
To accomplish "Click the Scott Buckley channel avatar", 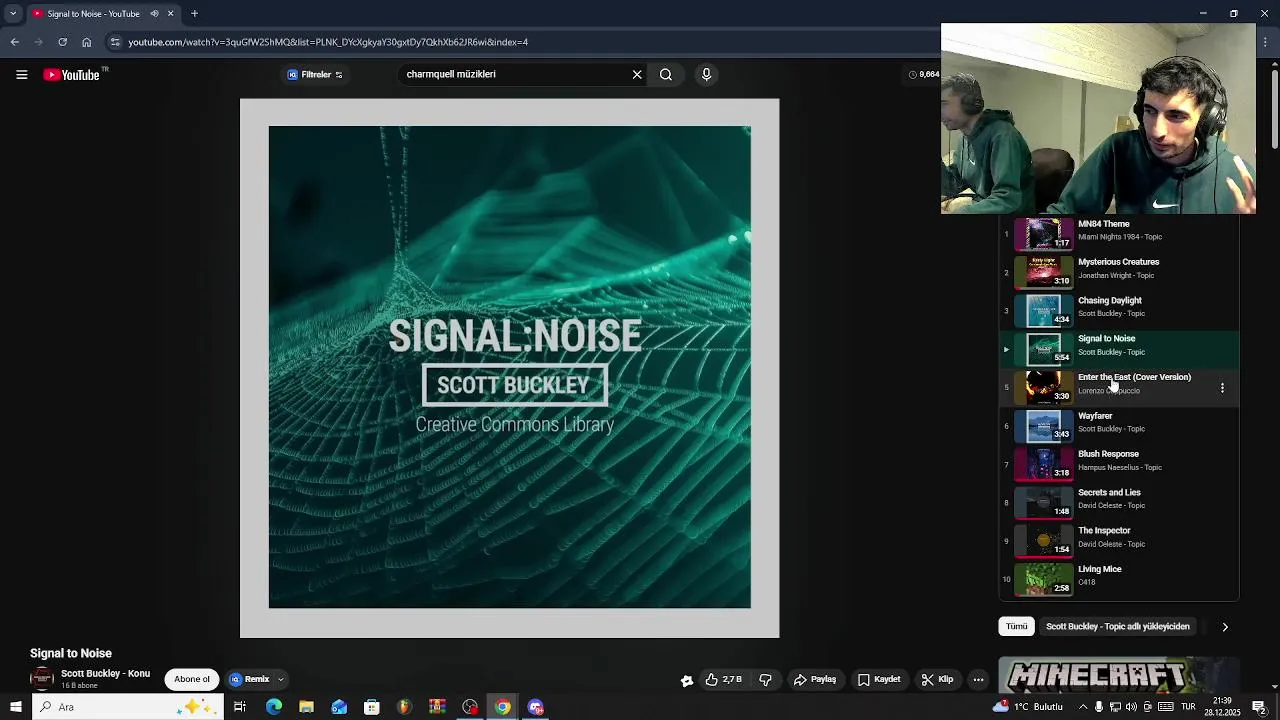I will 42,679.
